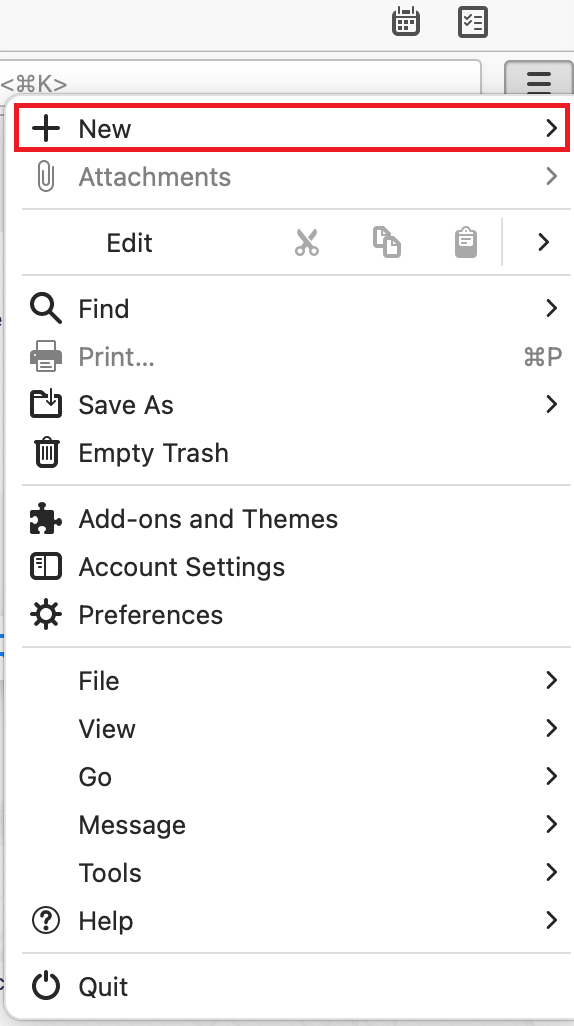Click the puzzle piece add-ons icon
Screen dimensions: 574x1026
click(46, 519)
